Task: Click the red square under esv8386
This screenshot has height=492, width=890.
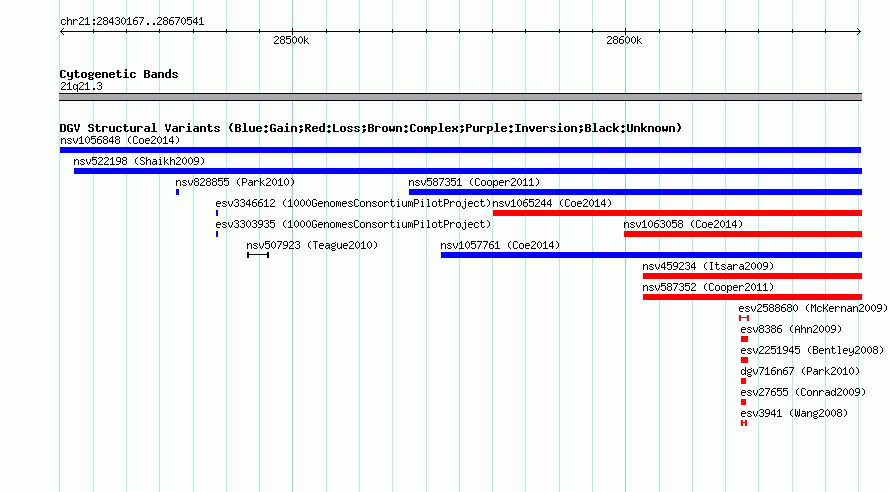Action: 744,339
